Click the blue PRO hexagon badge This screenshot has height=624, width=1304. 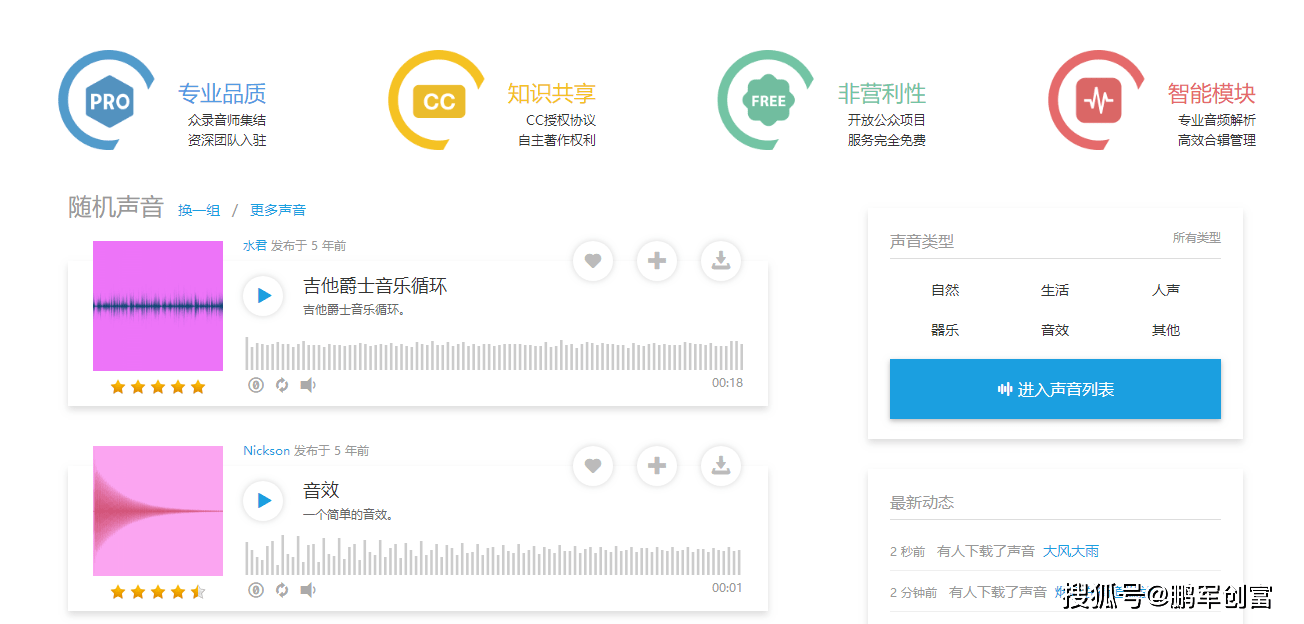click(110, 101)
